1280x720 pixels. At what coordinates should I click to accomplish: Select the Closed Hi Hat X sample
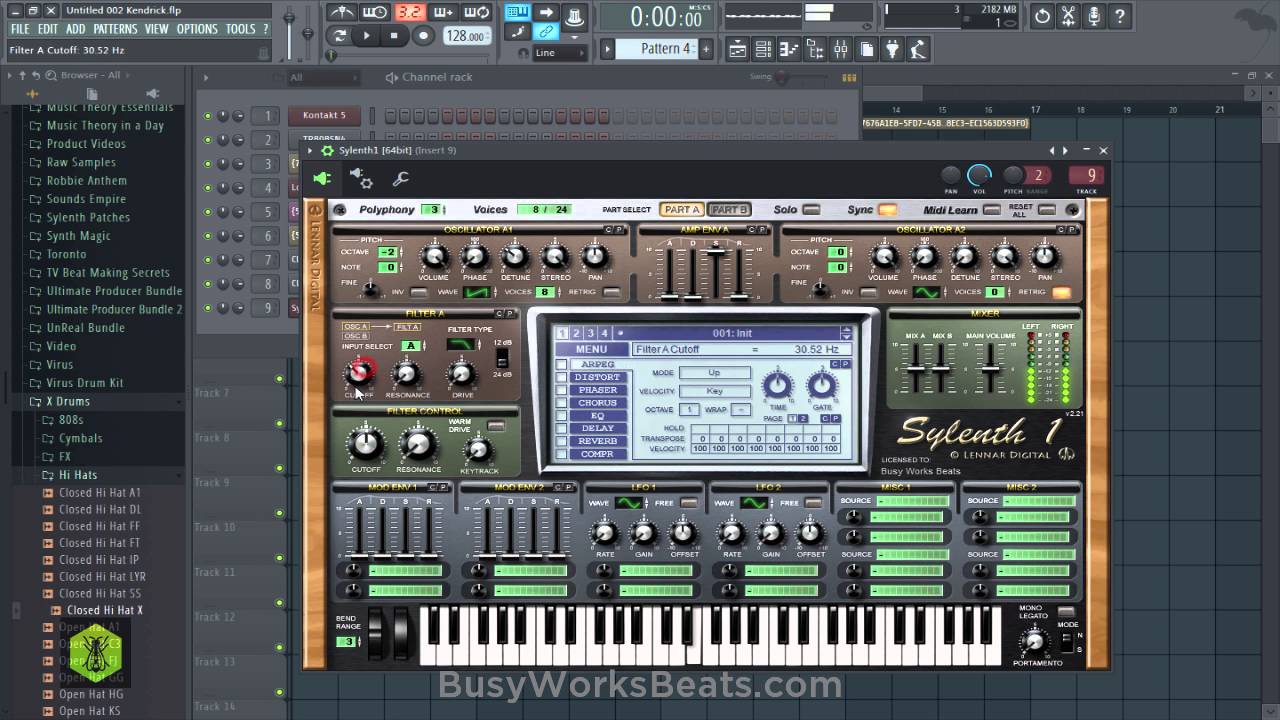[104, 610]
